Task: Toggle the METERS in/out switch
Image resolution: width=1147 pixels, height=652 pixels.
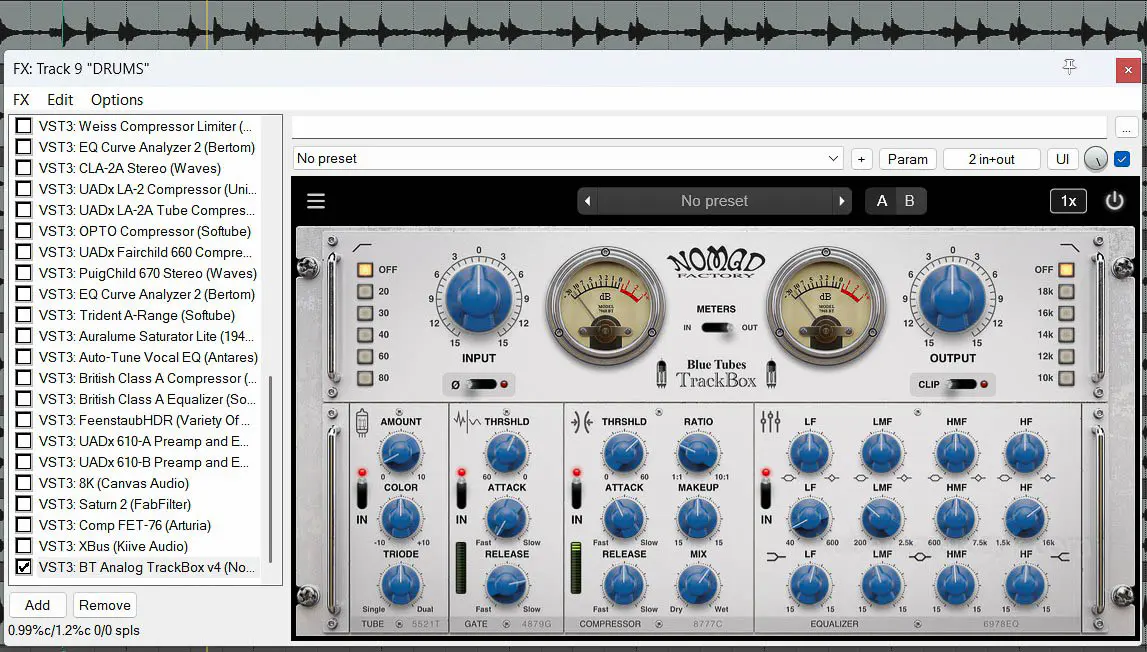Action: point(715,327)
